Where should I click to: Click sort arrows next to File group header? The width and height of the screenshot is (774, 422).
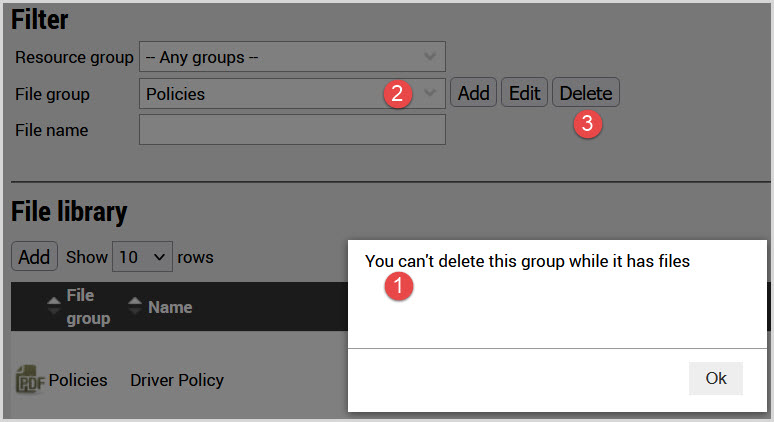53,307
